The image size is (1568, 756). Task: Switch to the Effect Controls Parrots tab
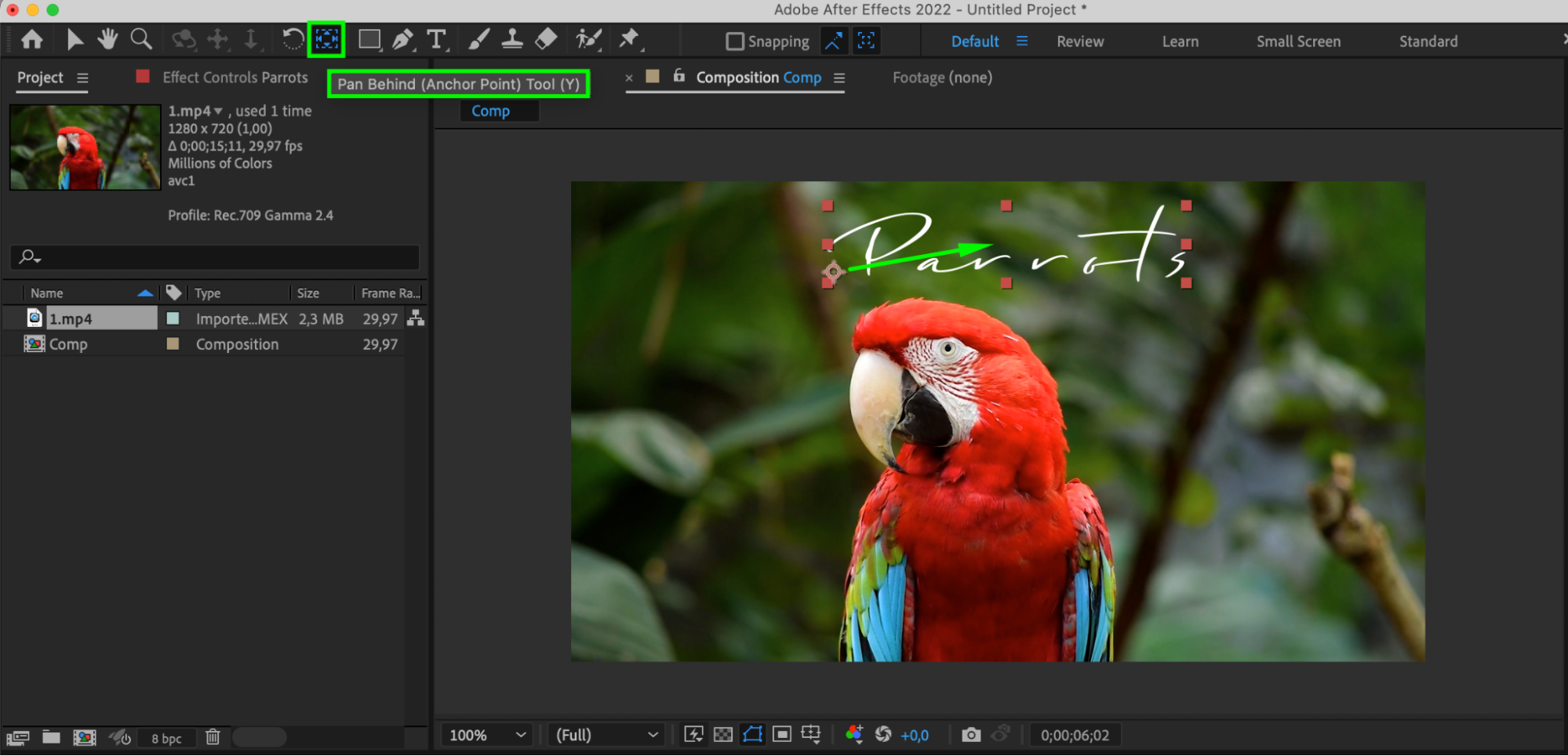point(235,78)
